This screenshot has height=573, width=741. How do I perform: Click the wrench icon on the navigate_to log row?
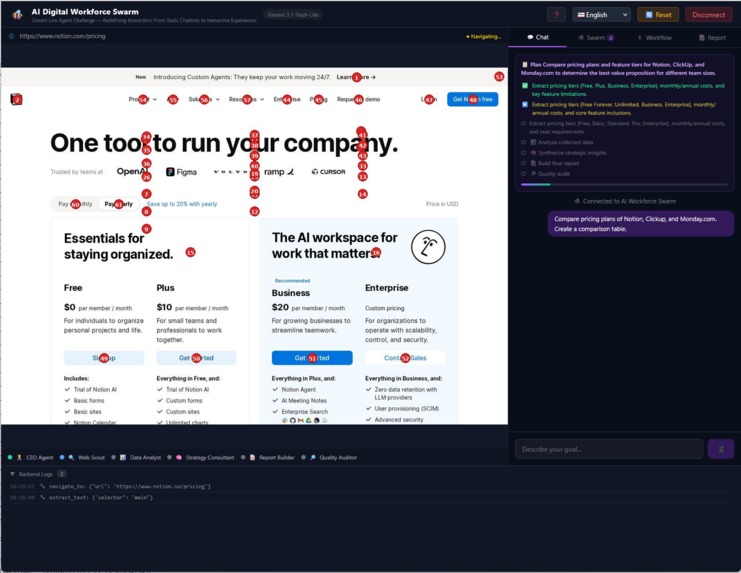pyautogui.click(x=43, y=486)
